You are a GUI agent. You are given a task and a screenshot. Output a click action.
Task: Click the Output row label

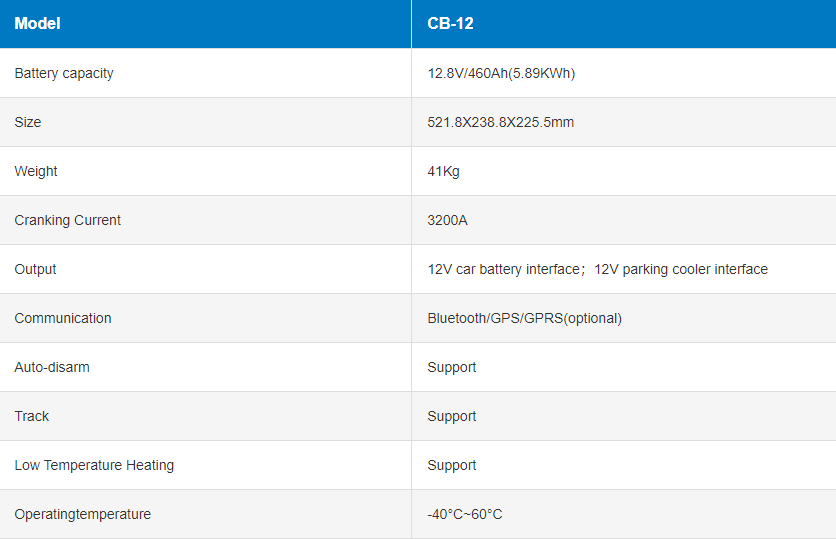click(35, 269)
